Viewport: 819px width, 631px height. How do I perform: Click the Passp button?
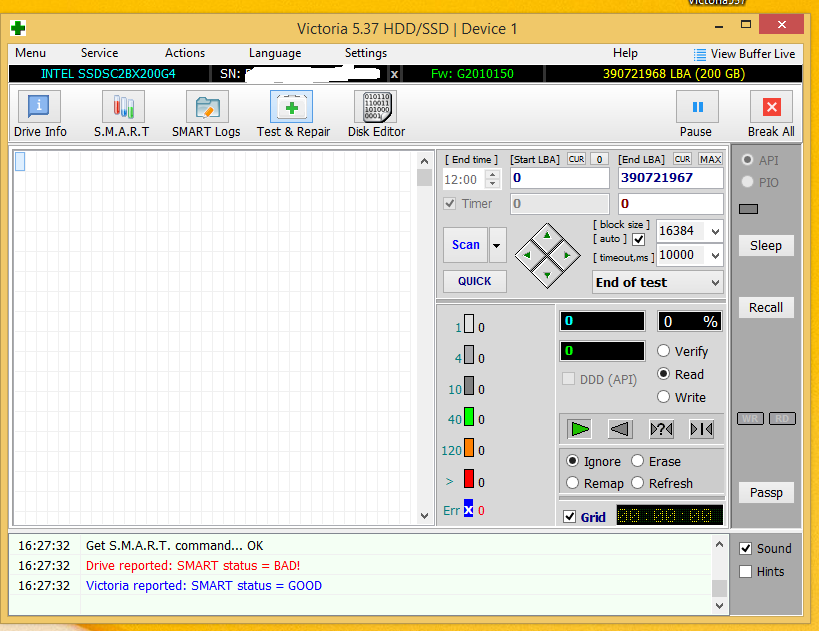766,492
